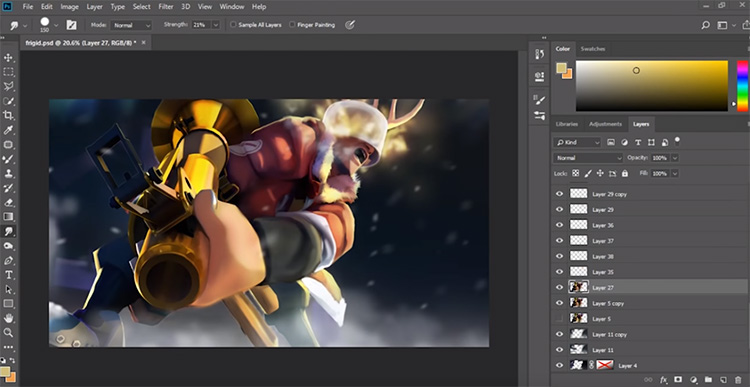This screenshot has height=387, width=750.
Task: Open the Layer menu
Action: (x=95, y=7)
